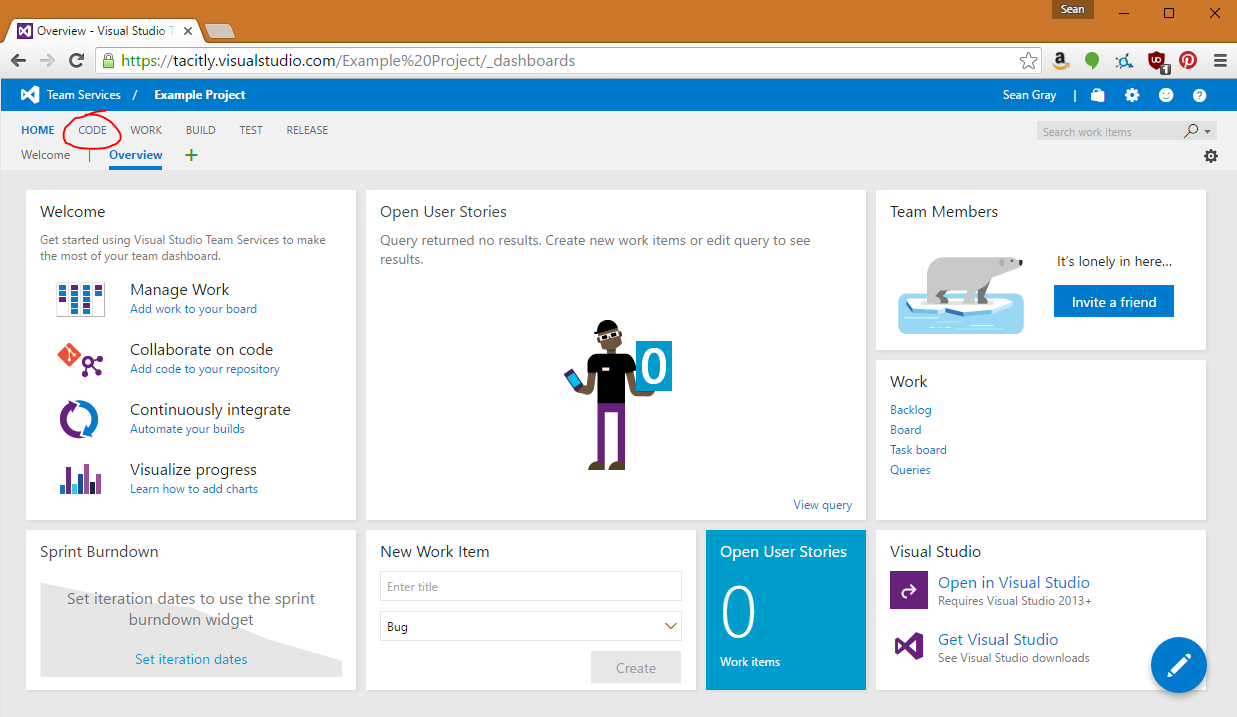Click the Pinterest extension icon
1237x717 pixels.
pos(1188,60)
